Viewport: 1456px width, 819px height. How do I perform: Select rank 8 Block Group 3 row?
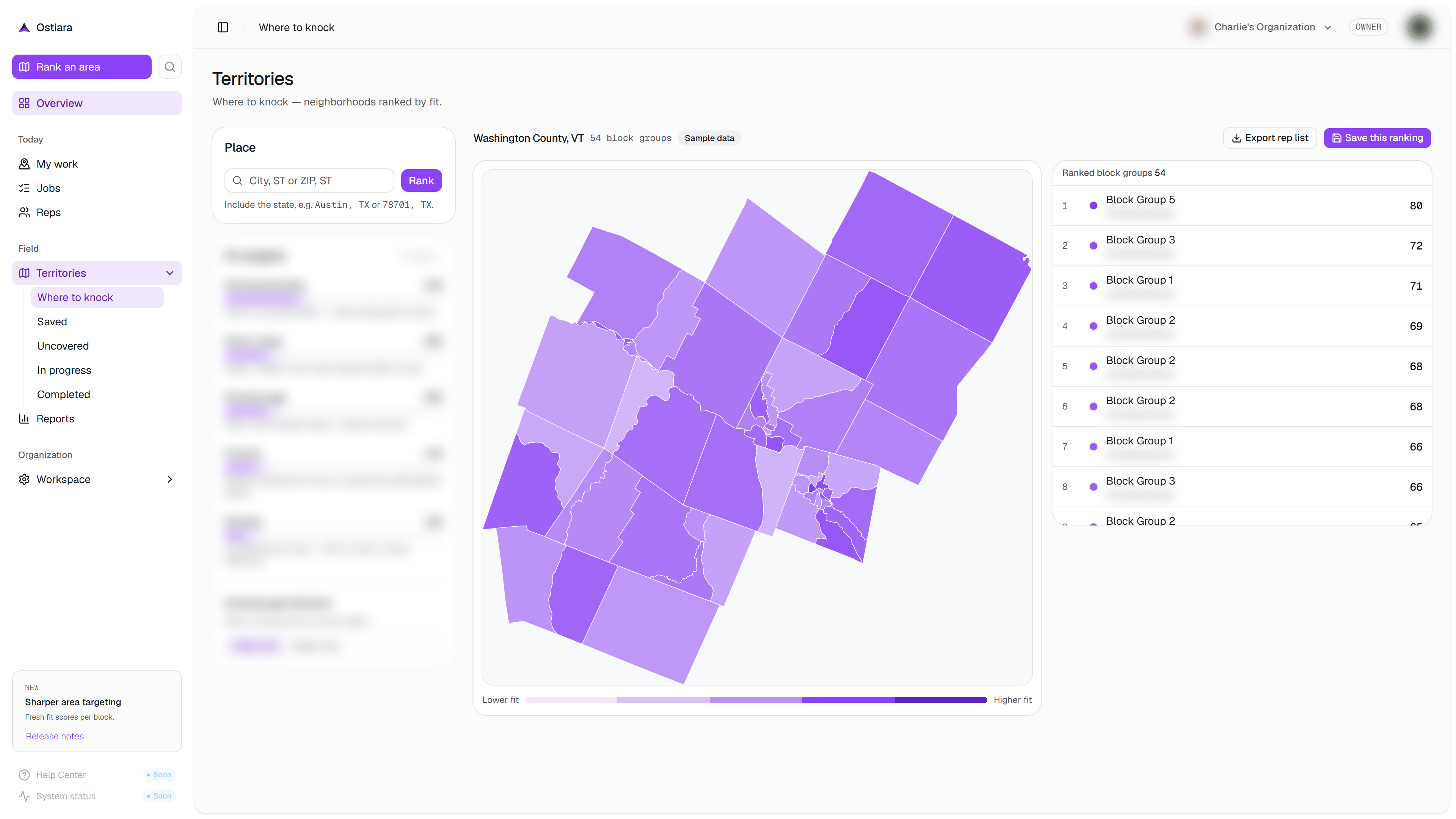1242,486
